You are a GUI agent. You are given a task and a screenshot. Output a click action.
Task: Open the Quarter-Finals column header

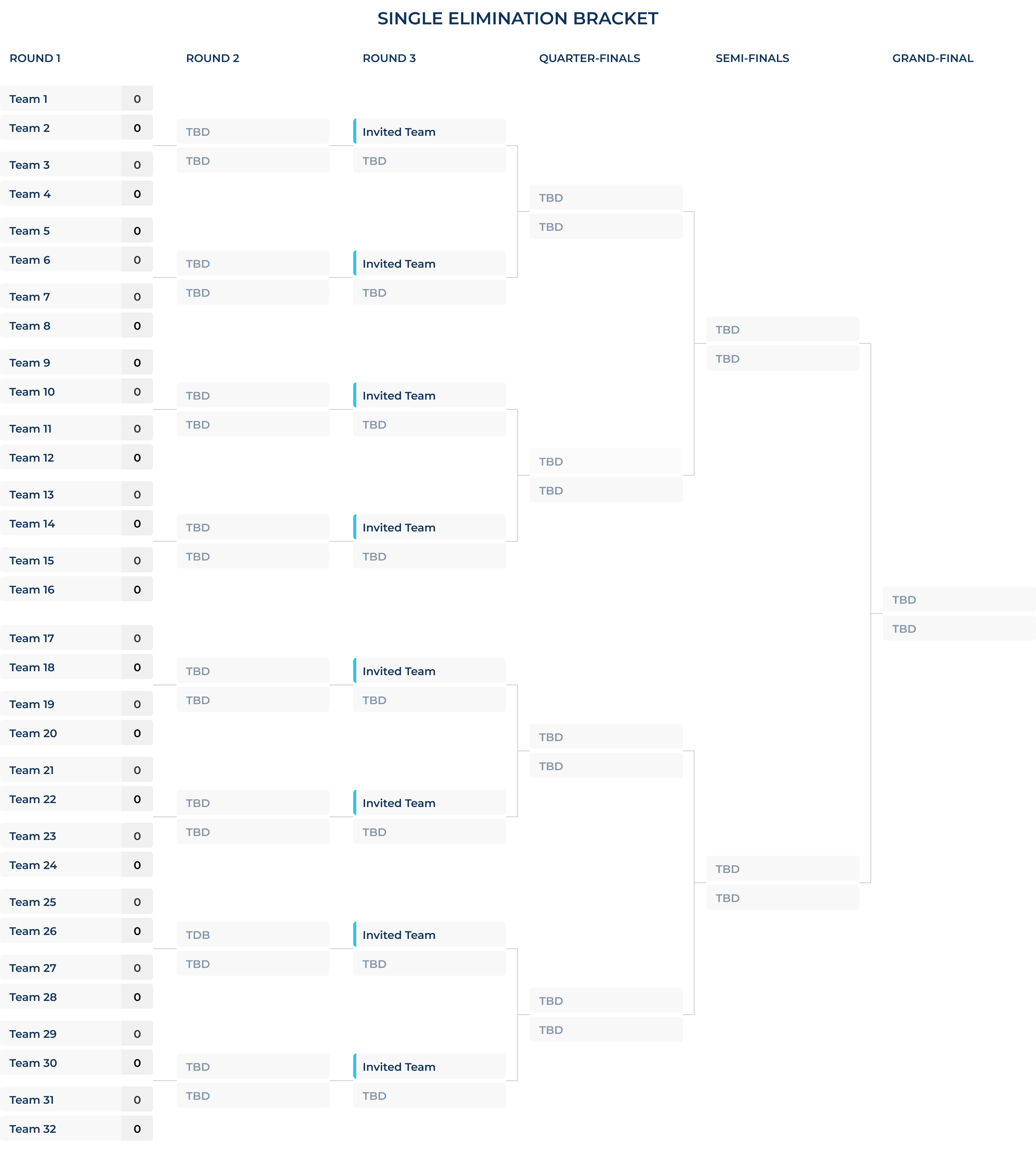[x=590, y=58]
